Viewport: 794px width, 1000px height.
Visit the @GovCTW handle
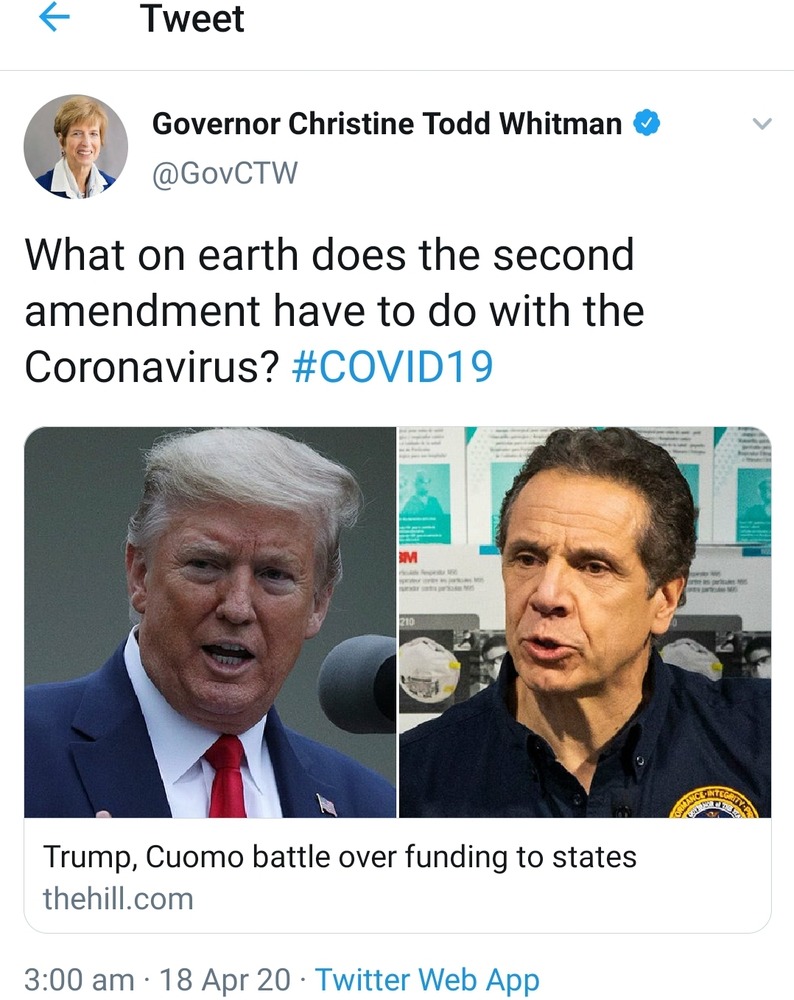[x=224, y=173]
